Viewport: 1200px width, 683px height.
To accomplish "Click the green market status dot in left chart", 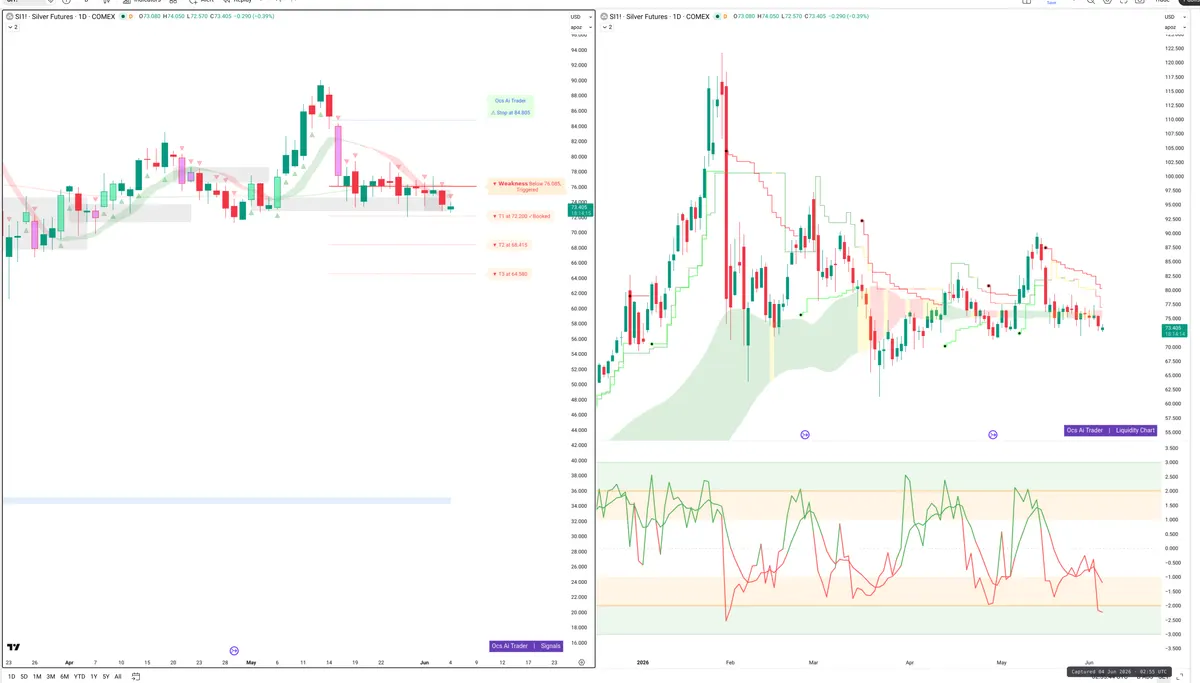I will click(x=123, y=17).
